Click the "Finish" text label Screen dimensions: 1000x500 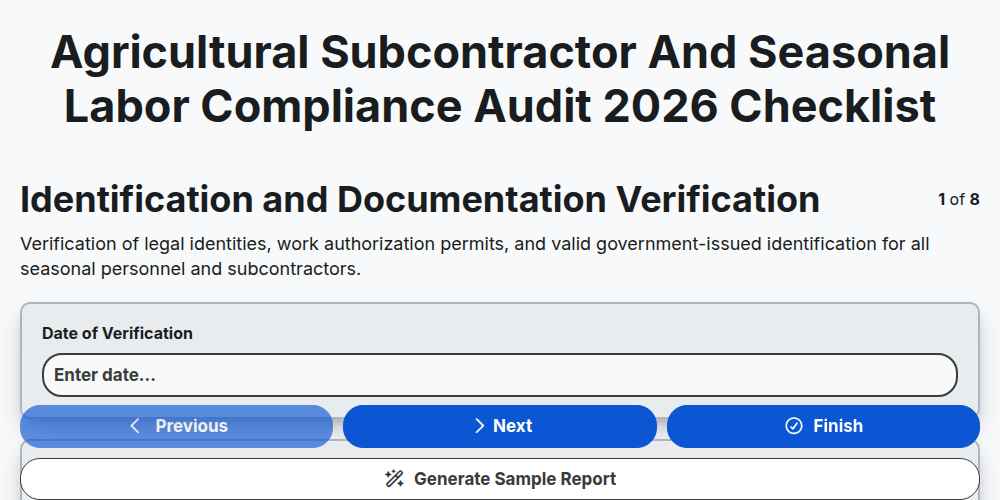838,426
